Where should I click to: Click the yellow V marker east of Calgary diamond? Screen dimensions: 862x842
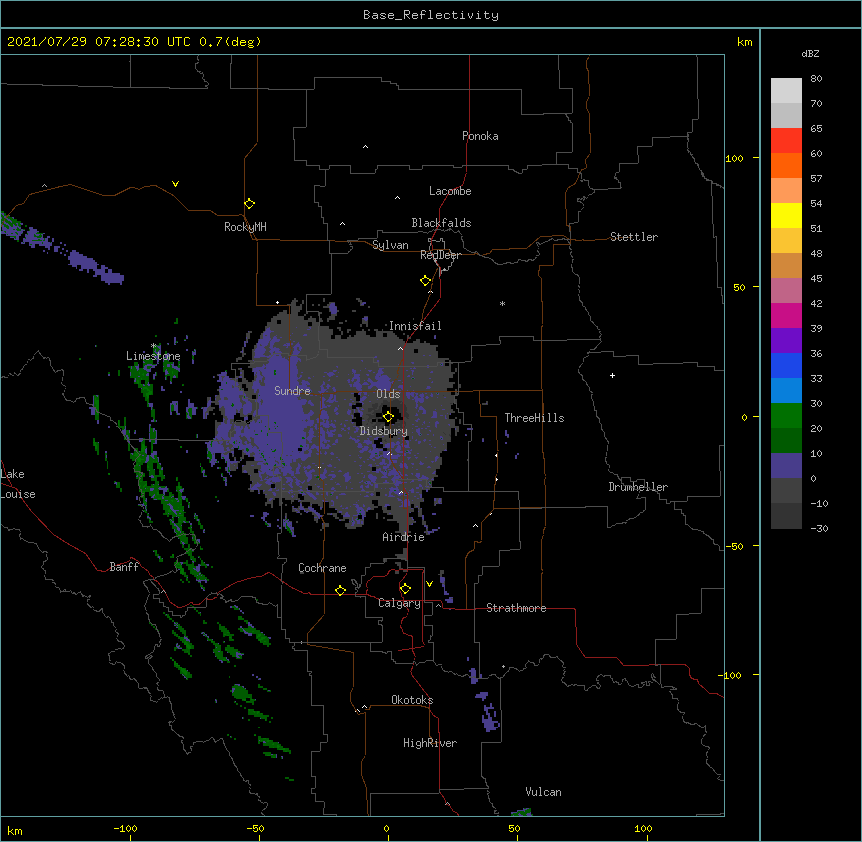point(429,584)
